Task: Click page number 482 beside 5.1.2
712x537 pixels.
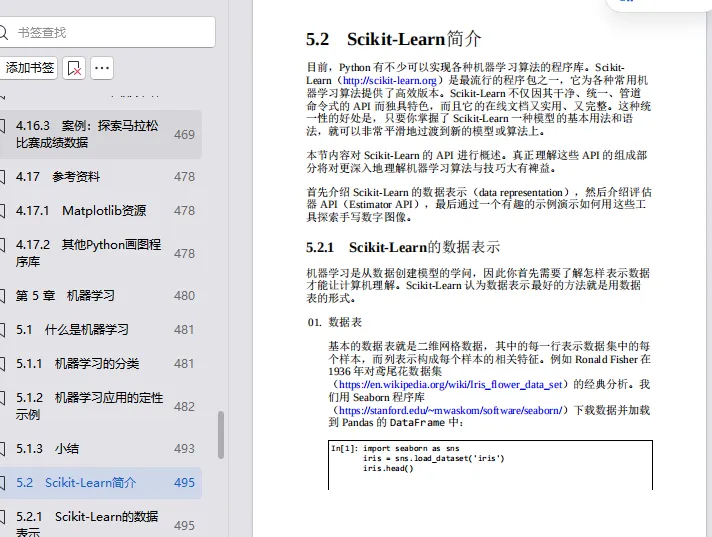Action: pyautogui.click(x=184, y=406)
